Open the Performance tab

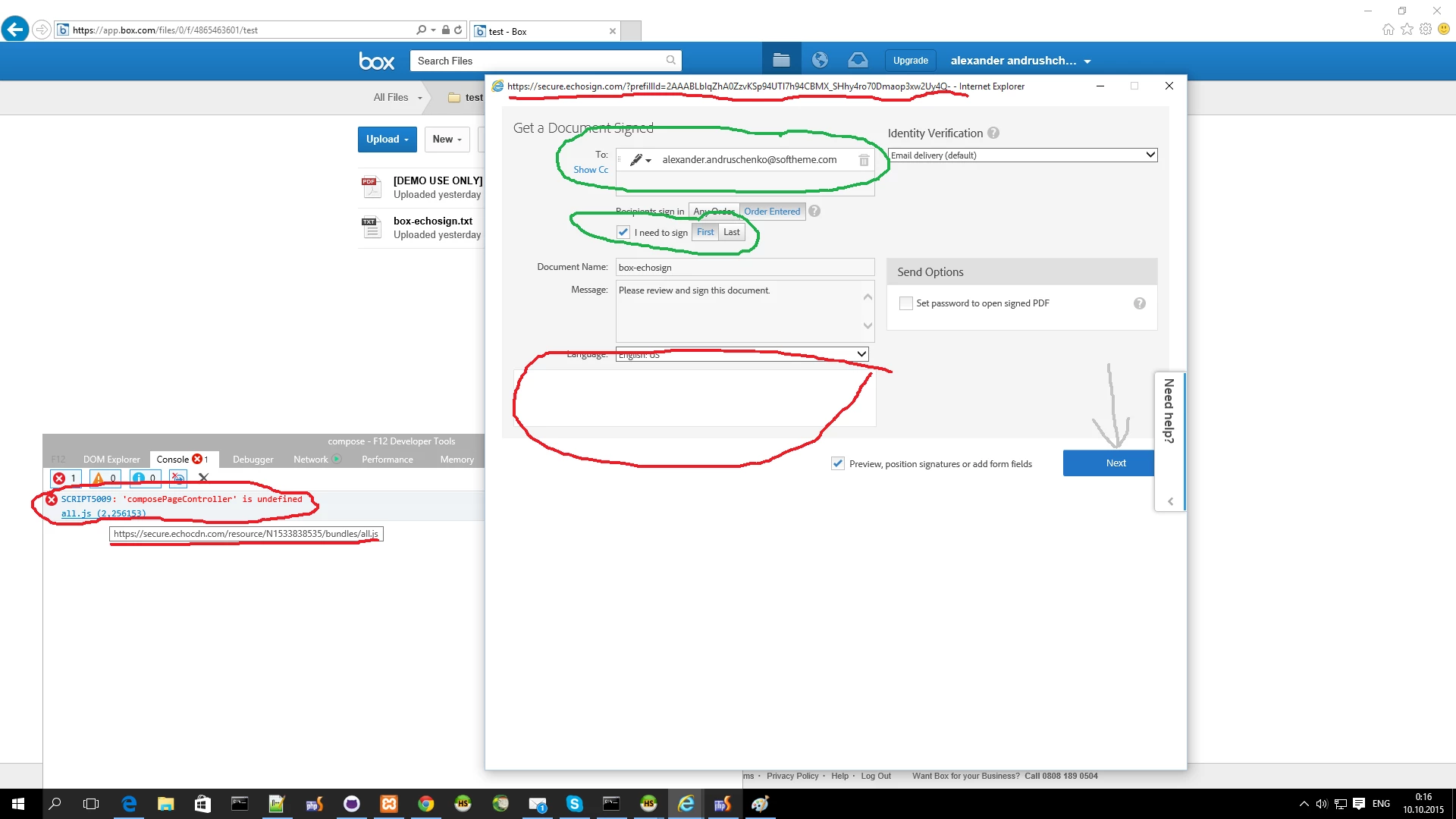(388, 460)
